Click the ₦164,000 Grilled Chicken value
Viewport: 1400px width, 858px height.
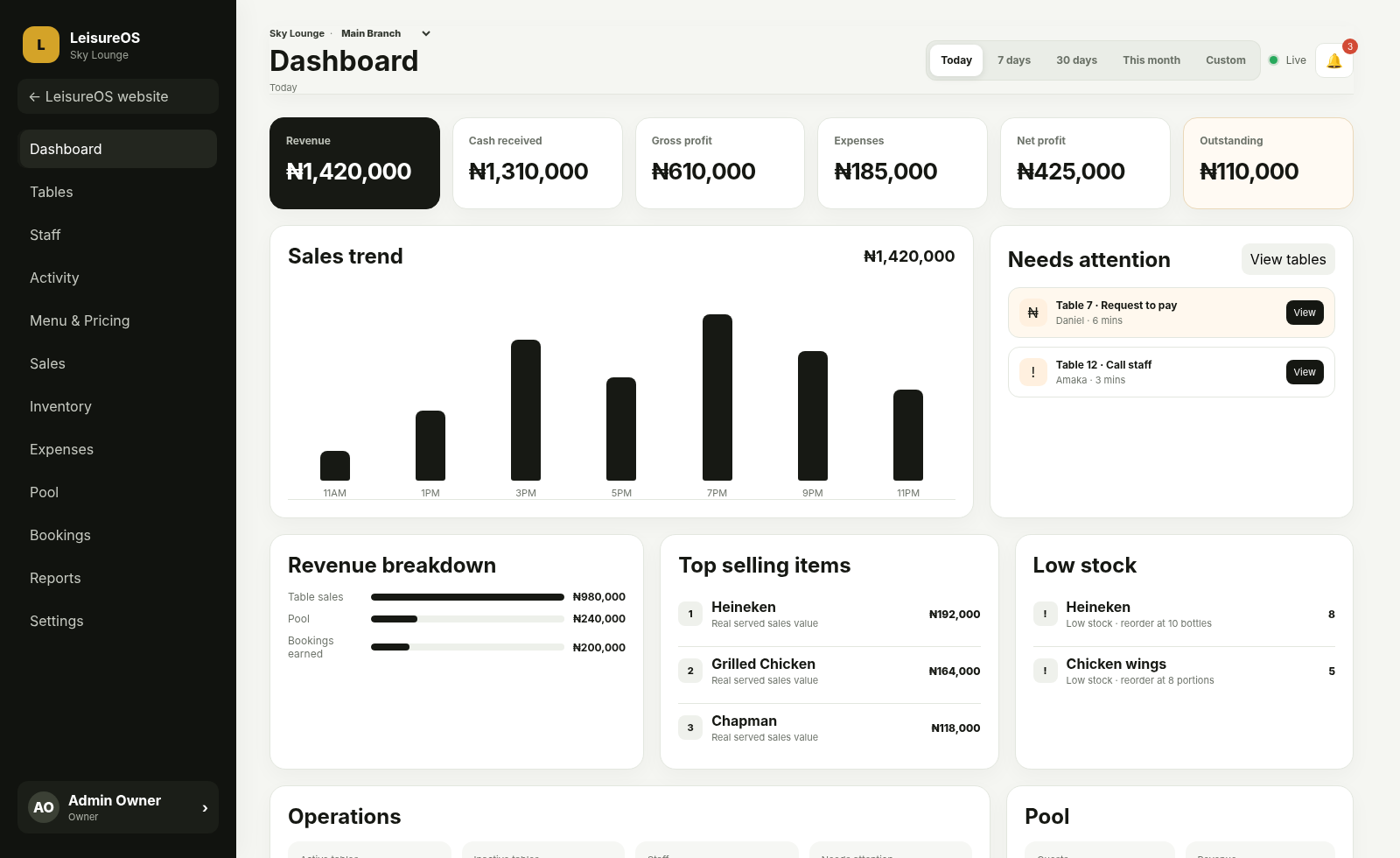pyautogui.click(x=954, y=671)
